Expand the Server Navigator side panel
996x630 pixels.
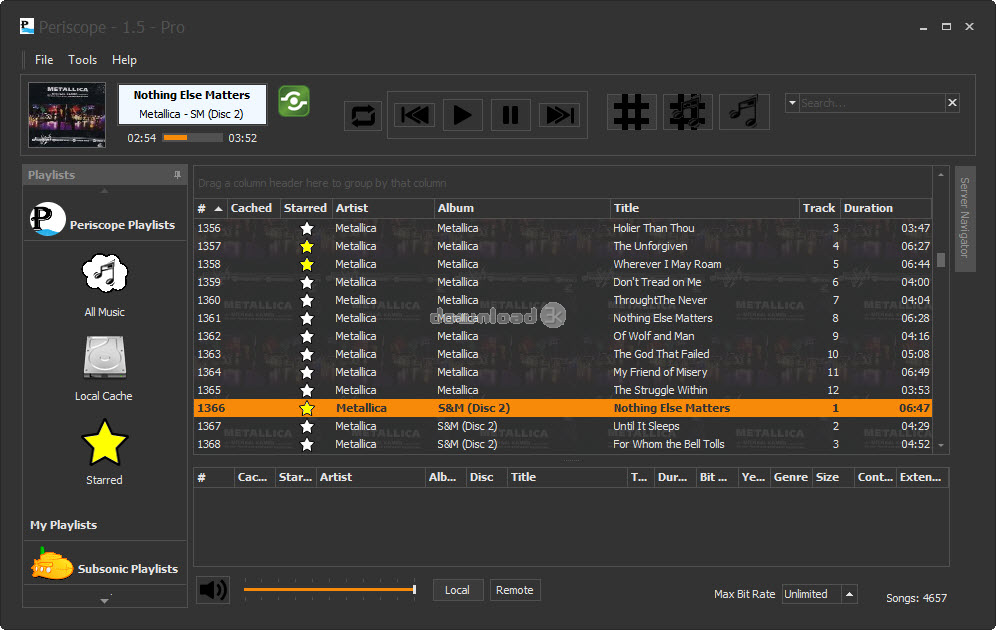pos(965,219)
